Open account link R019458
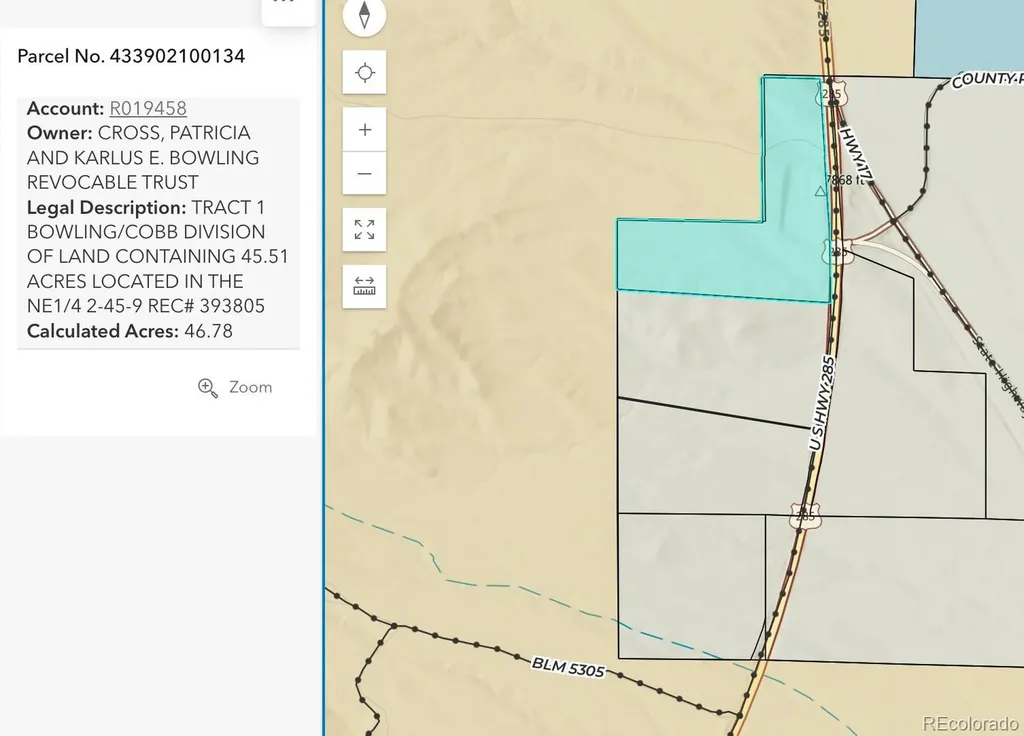Viewport: 1024px width, 736px height. coord(148,108)
